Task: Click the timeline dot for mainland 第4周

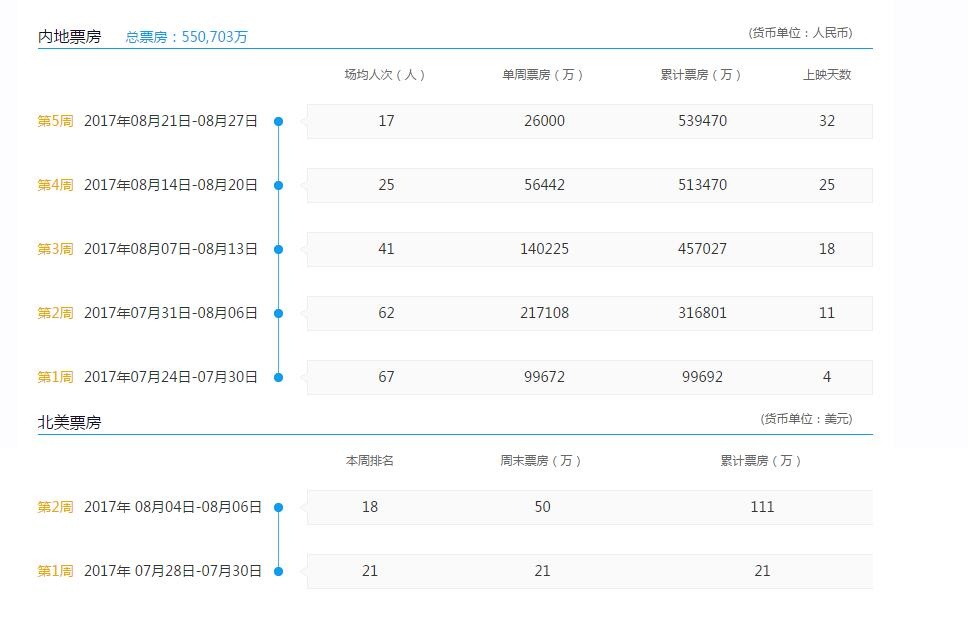Action: click(279, 186)
